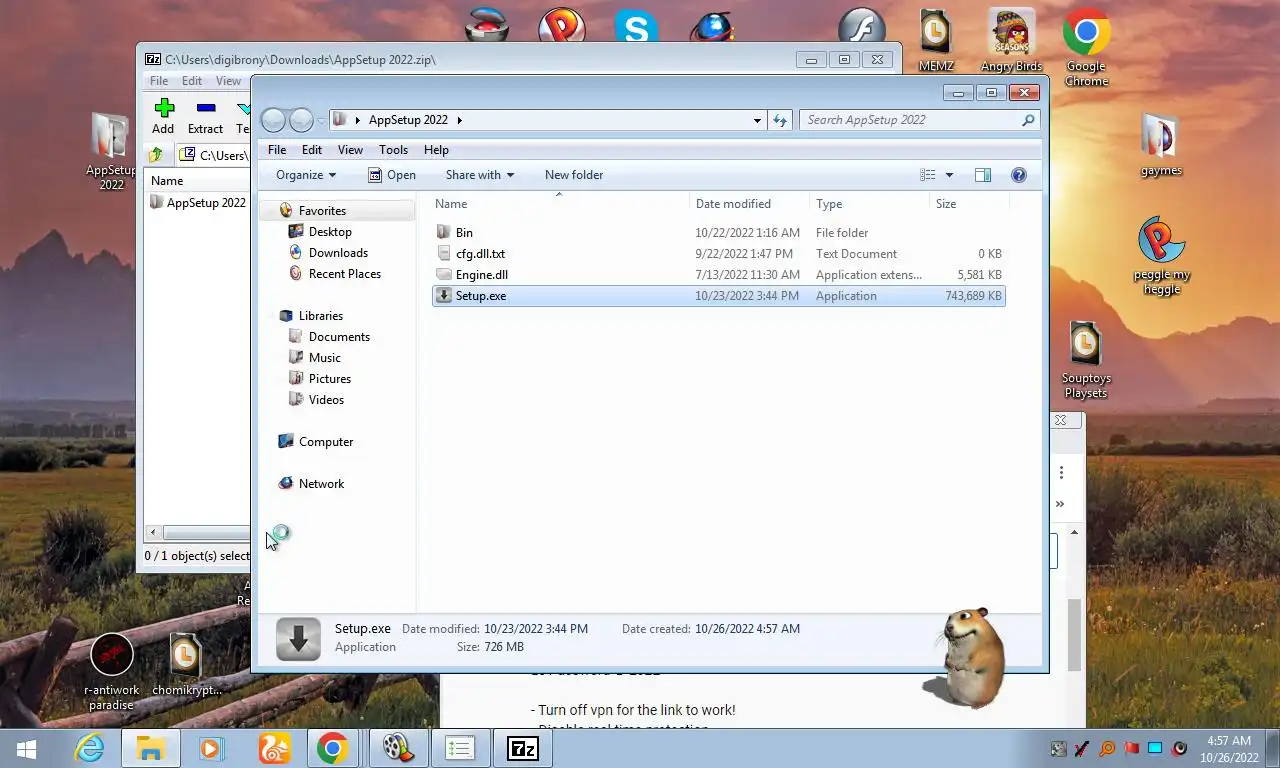Click the 7-Zip up-folder arrow icon
This screenshot has height=768, width=1280.
156,155
